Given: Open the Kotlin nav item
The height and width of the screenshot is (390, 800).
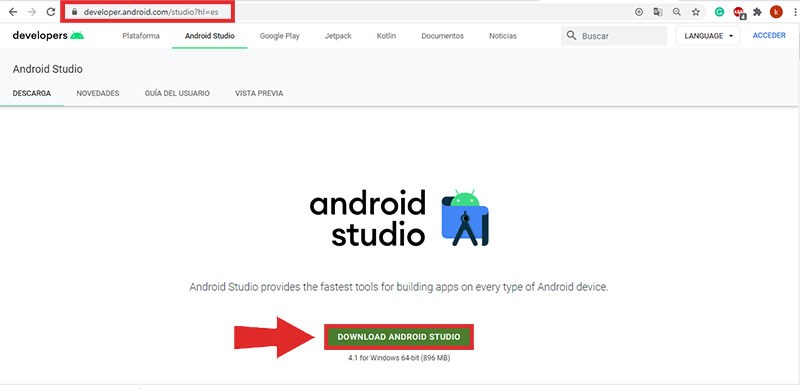Looking at the screenshot, I should tap(386, 36).
